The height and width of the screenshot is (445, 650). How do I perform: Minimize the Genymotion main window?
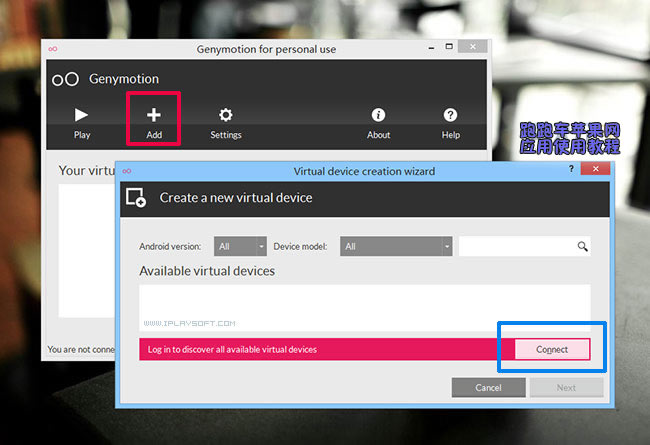[x=432, y=47]
